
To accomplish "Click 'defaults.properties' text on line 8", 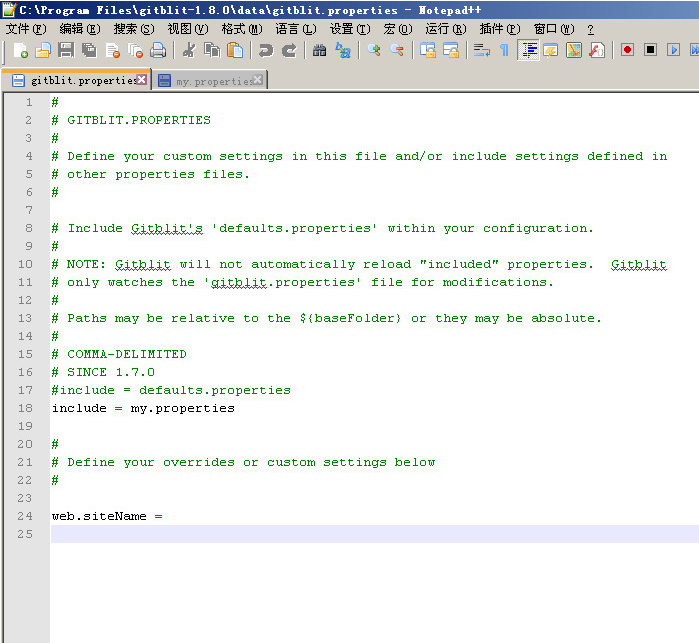I will click(295, 228).
